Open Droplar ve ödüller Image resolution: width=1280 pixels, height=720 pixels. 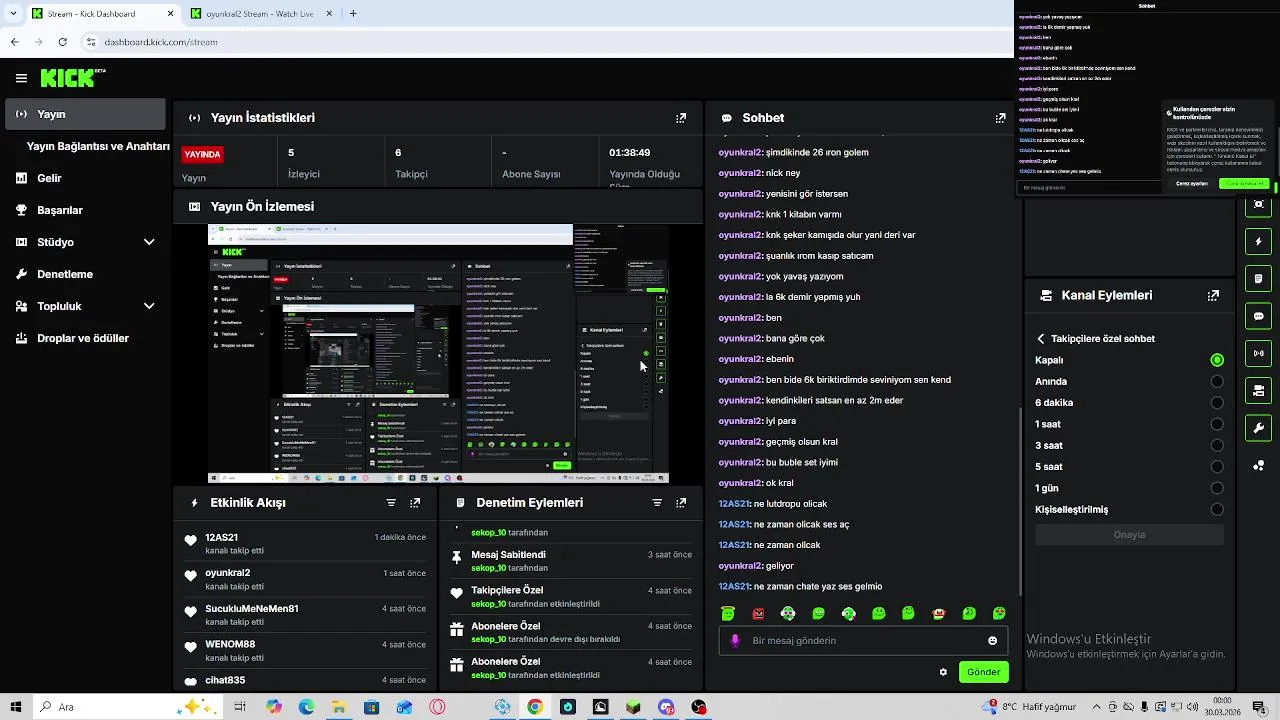coord(85,338)
